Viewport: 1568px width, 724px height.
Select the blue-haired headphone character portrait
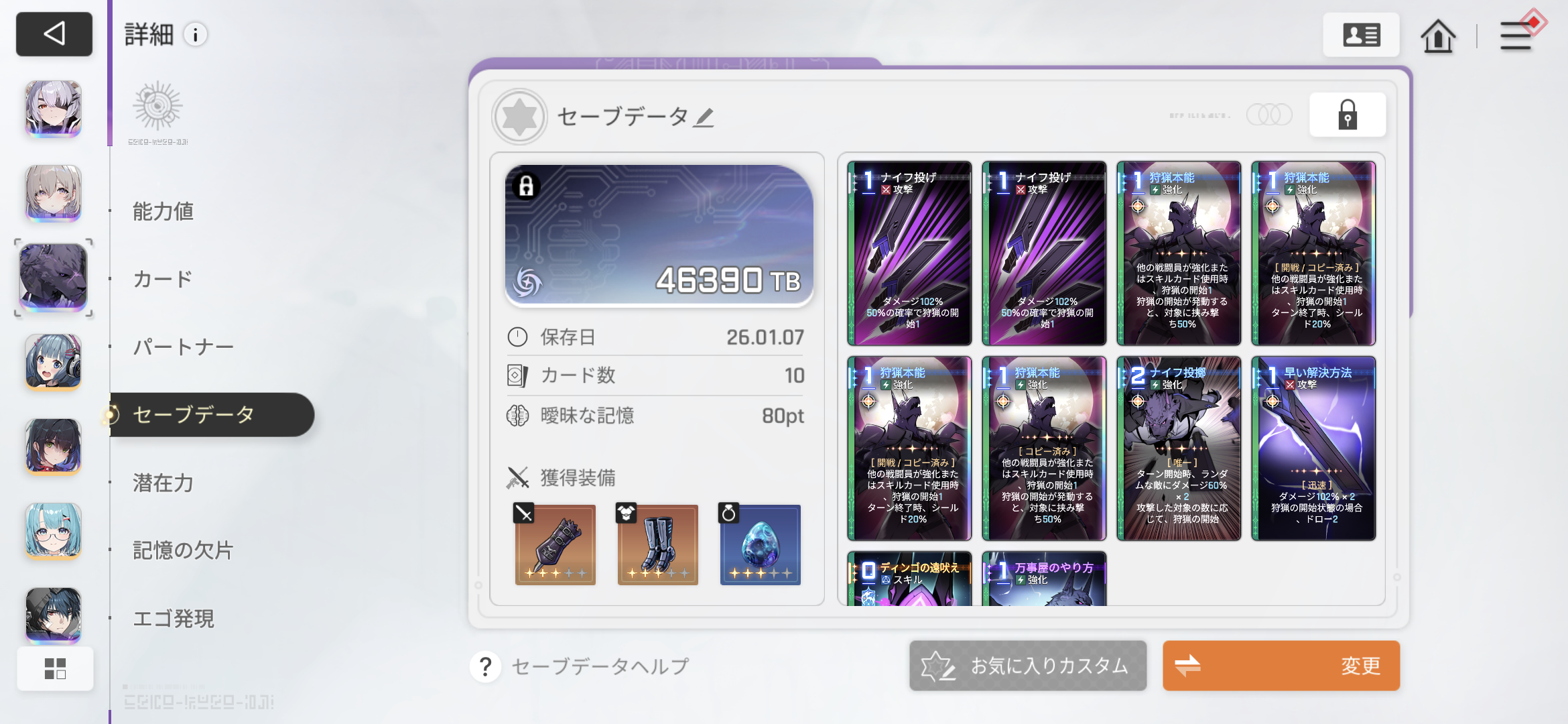(x=54, y=362)
